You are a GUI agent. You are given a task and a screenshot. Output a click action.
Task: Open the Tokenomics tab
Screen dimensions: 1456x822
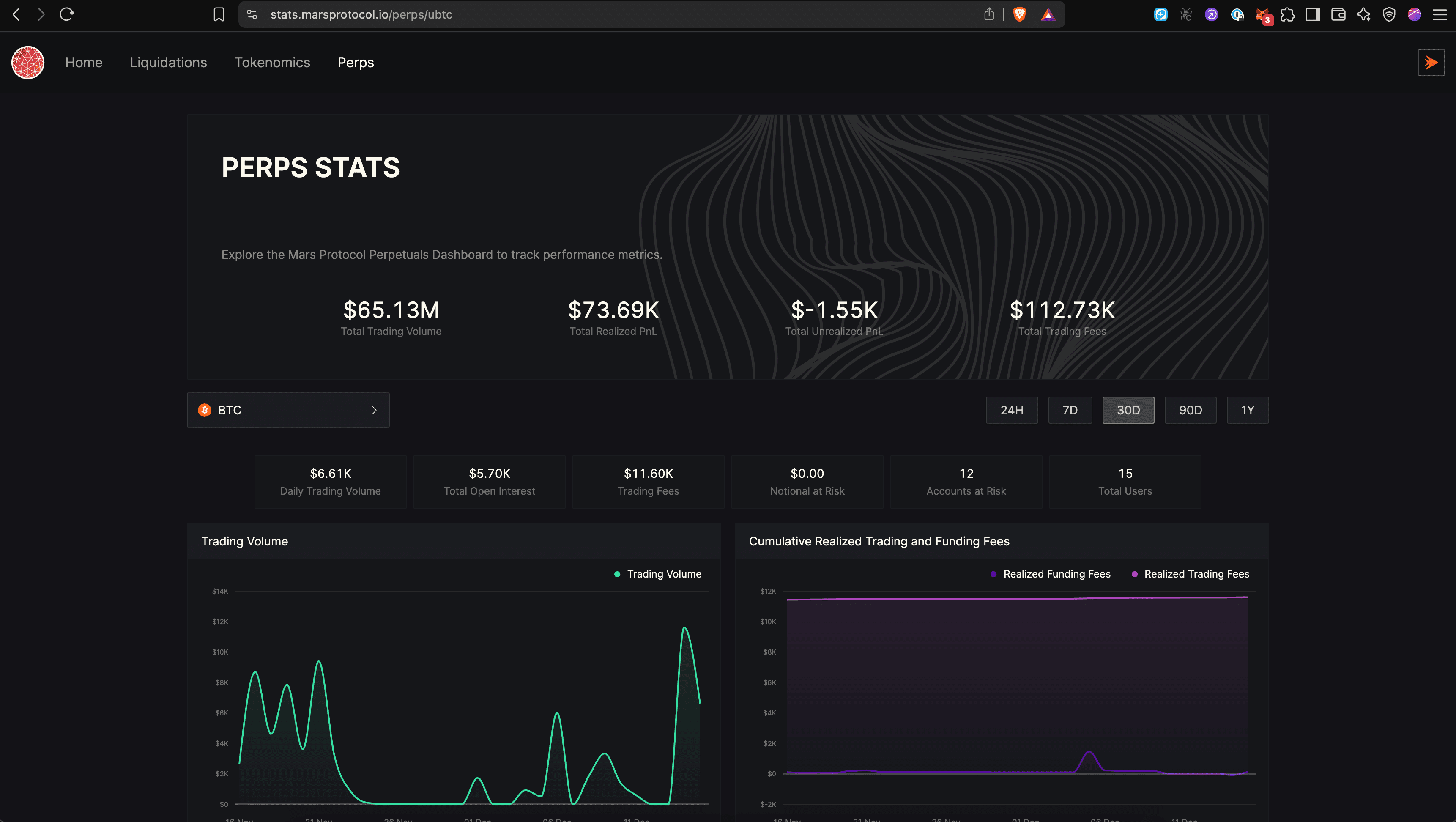pyautogui.click(x=272, y=62)
